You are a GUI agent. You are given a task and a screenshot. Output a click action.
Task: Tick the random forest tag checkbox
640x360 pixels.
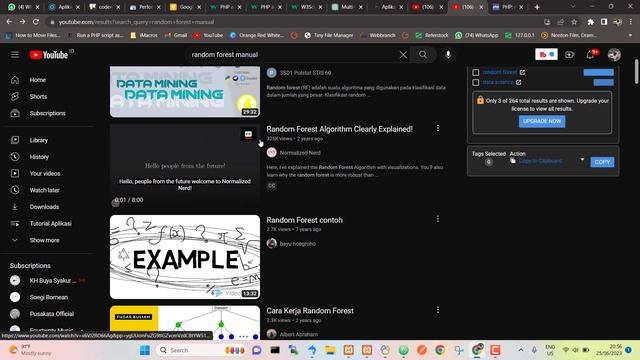[476, 72]
